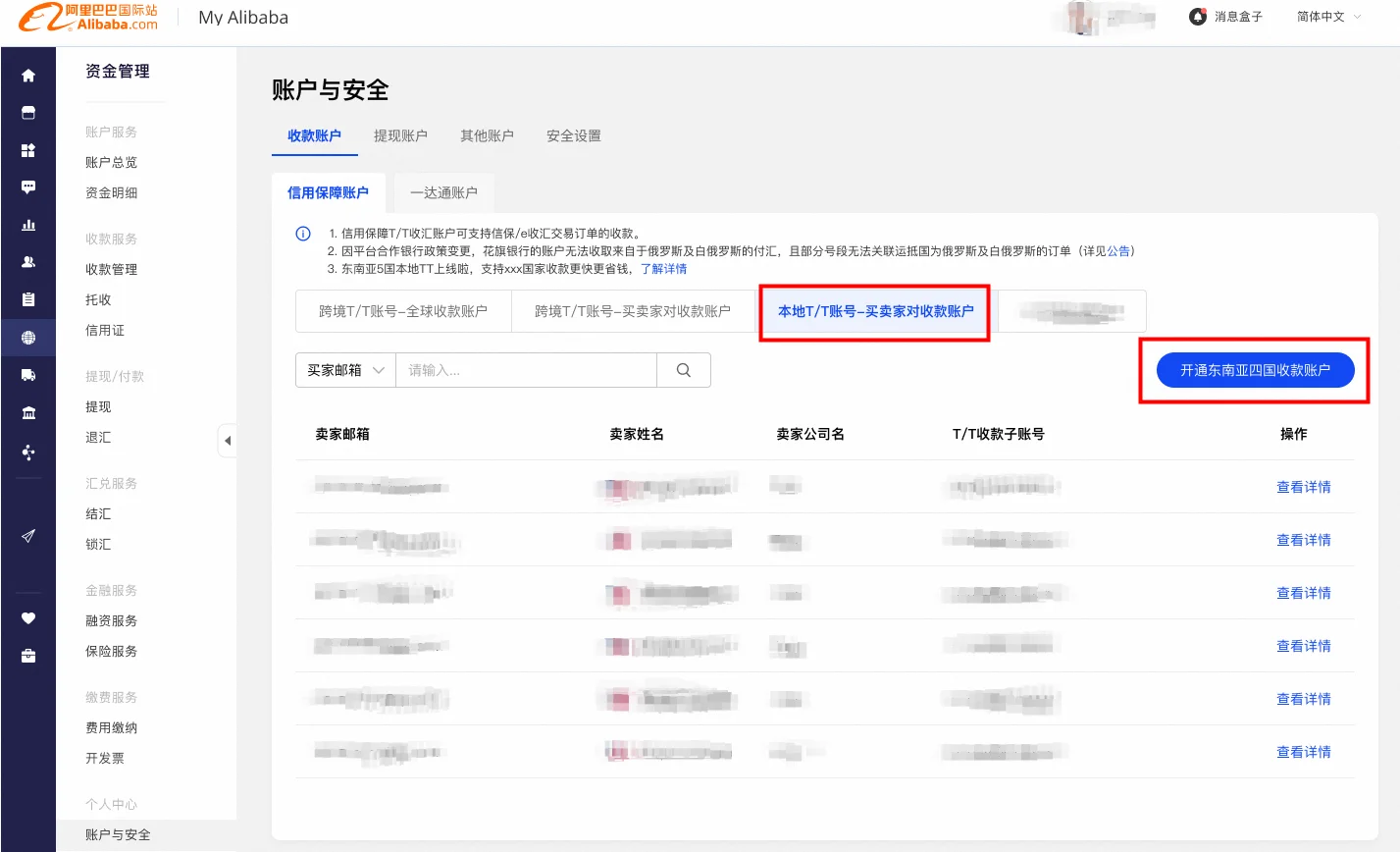The height and width of the screenshot is (852, 1400).
Task: Click the chat message bubble sidebar icon
Action: click(x=28, y=186)
